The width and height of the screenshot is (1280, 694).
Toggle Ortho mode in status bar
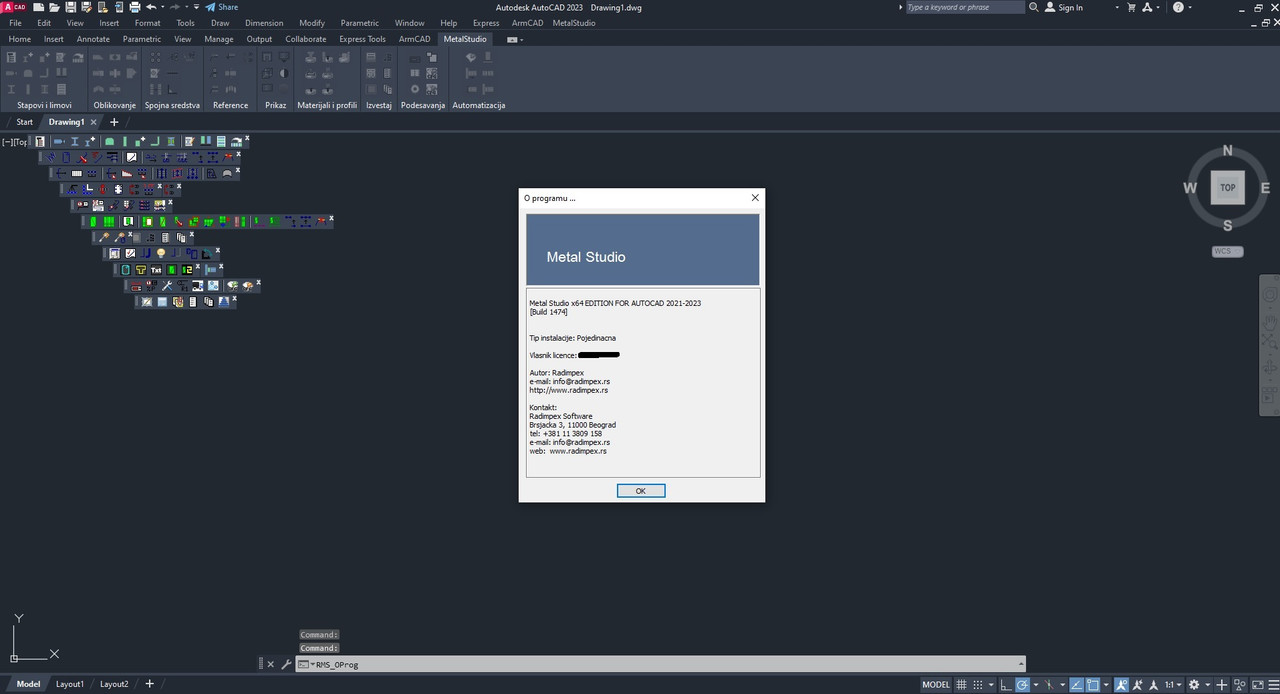tap(1006, 684)
